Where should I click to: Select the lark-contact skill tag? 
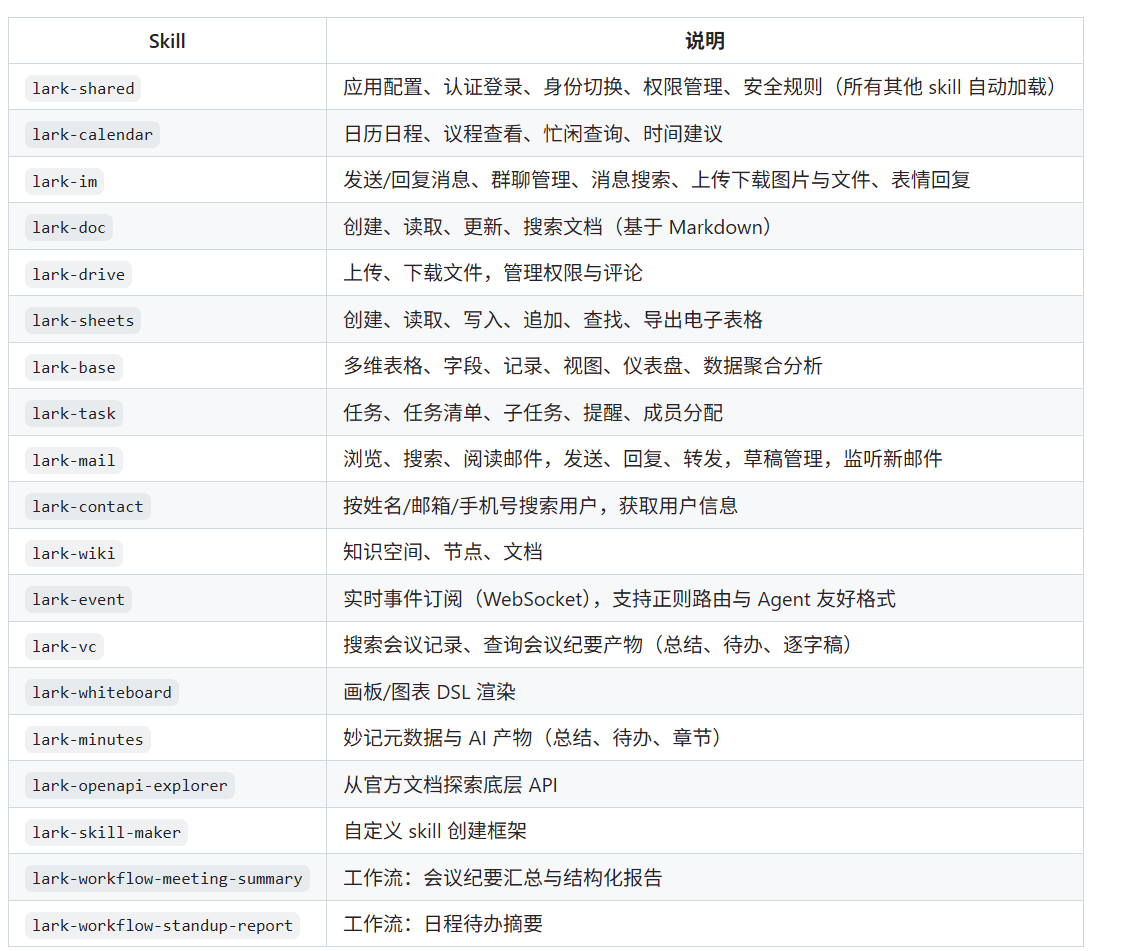[x=88, y=506]
